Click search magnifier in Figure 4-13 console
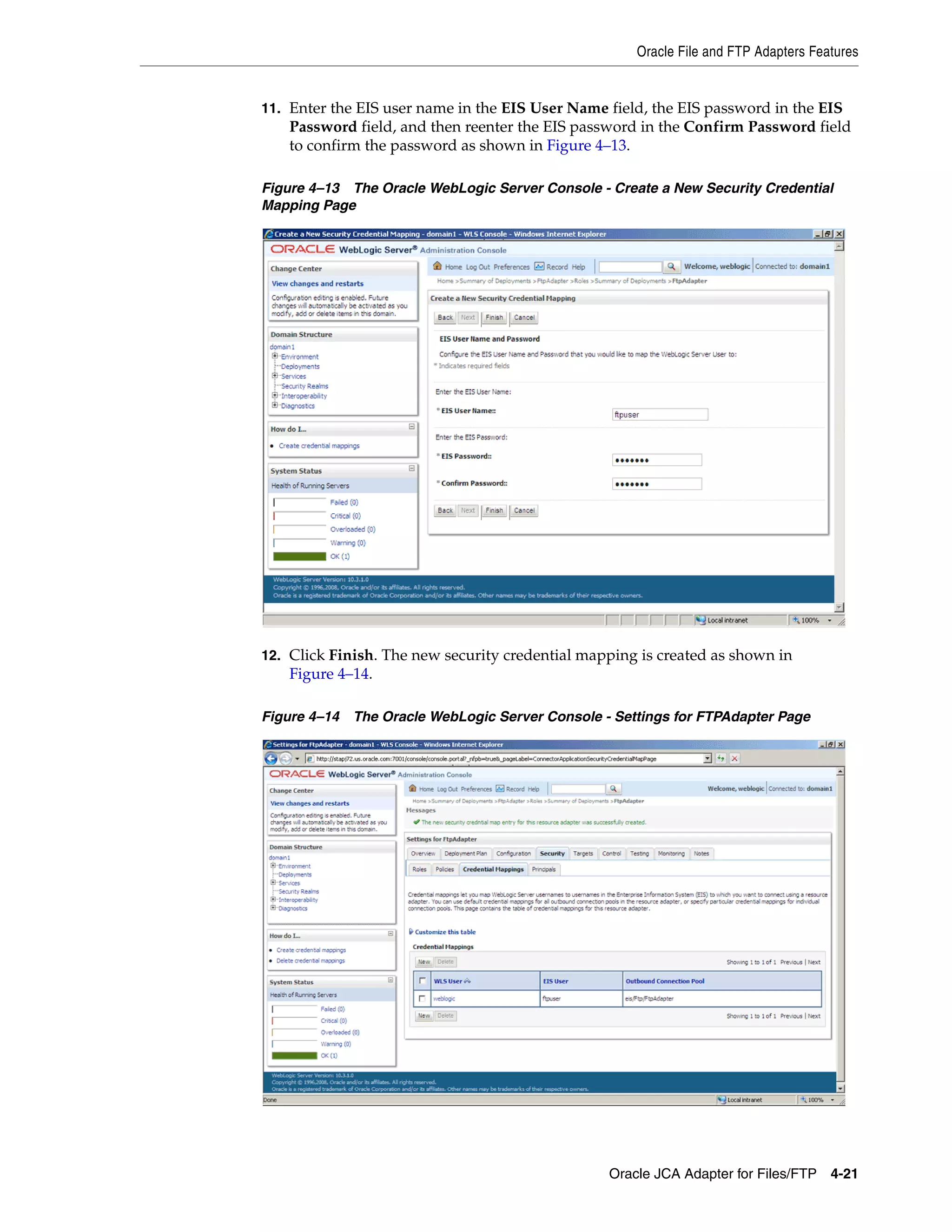 671,266
